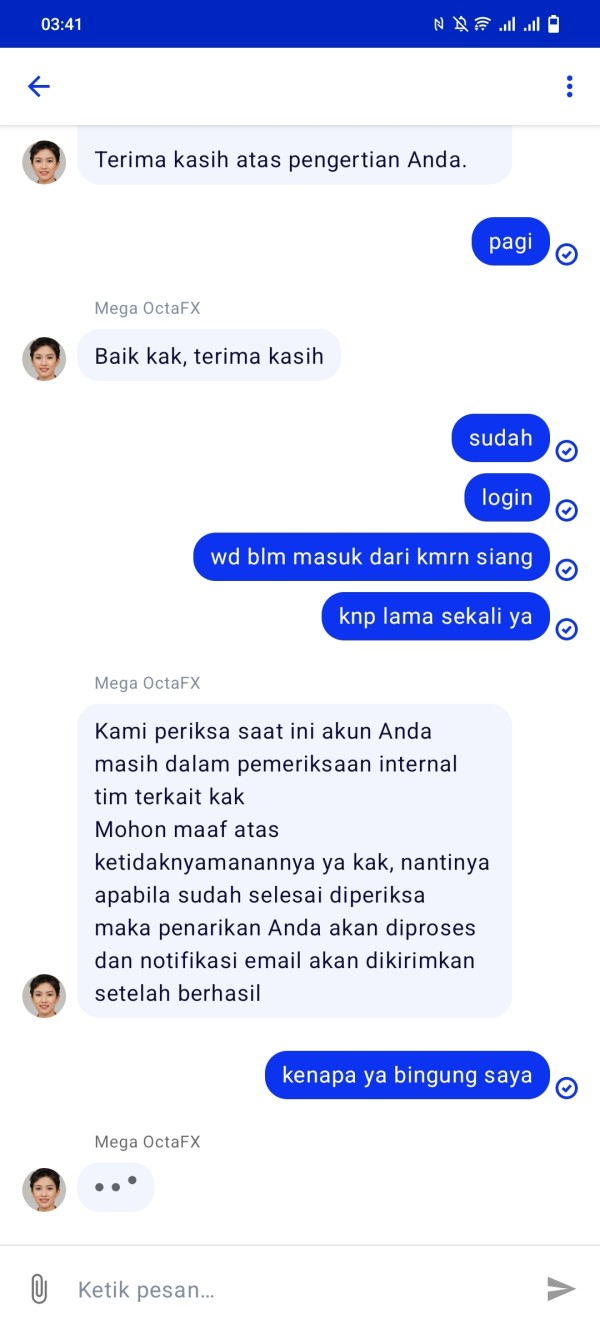
Task: Select the 'Terima kasih atas pengertian Anda.' message
Action: pyautogui.click(x=295, y=159)
